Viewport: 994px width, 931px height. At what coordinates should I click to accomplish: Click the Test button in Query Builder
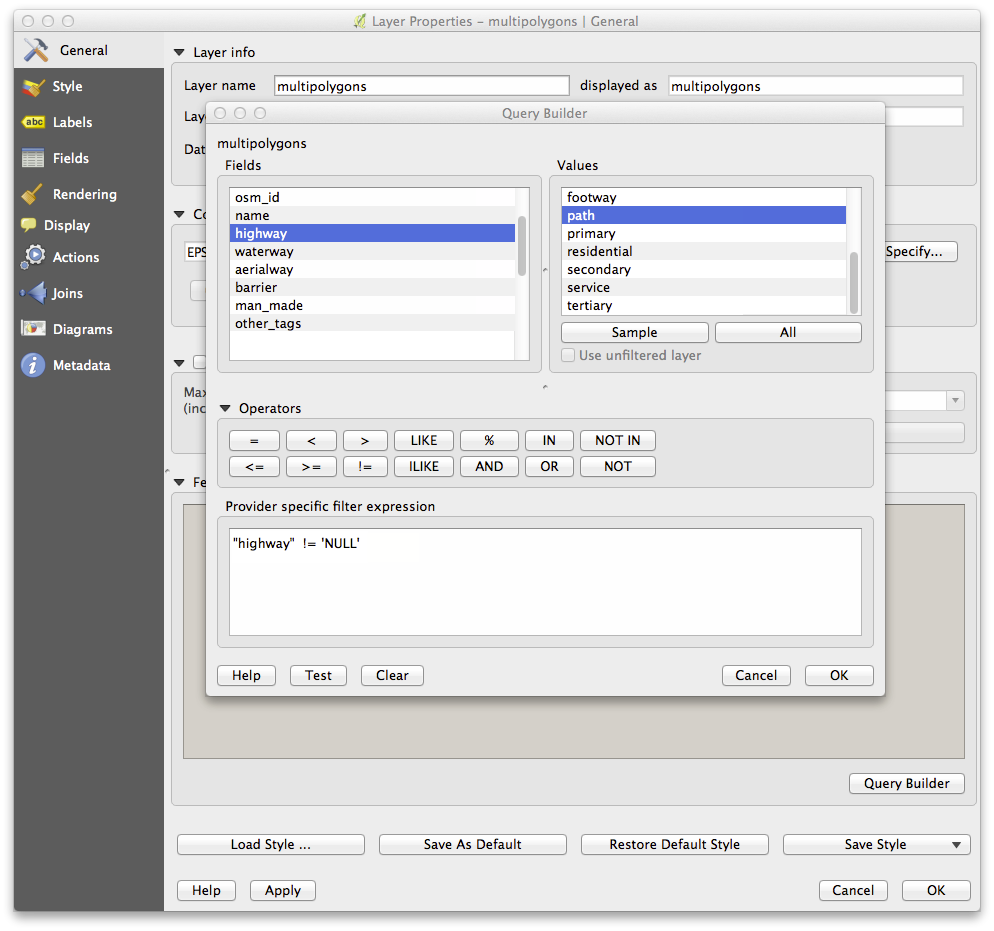point(318,676)
